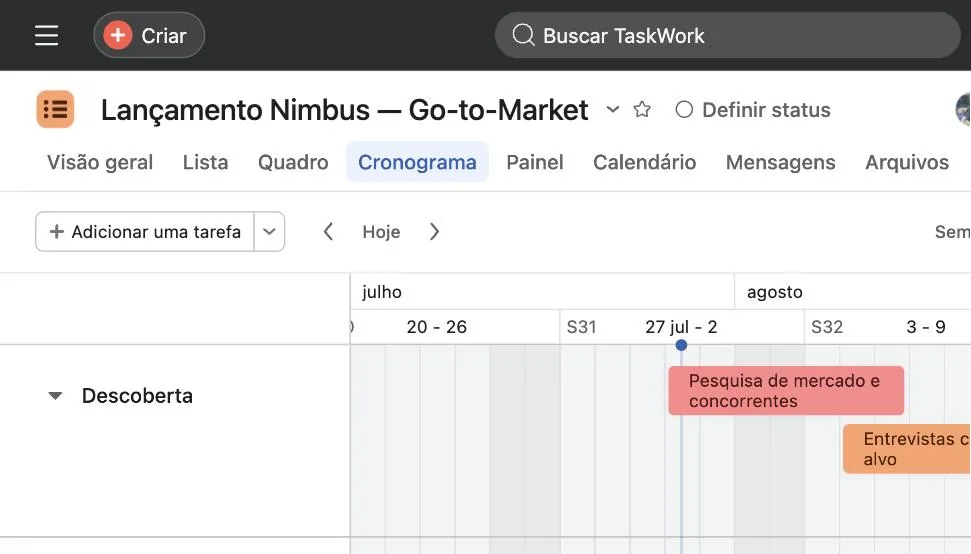Click the today marker dot
971x554 pixels.
681,345
